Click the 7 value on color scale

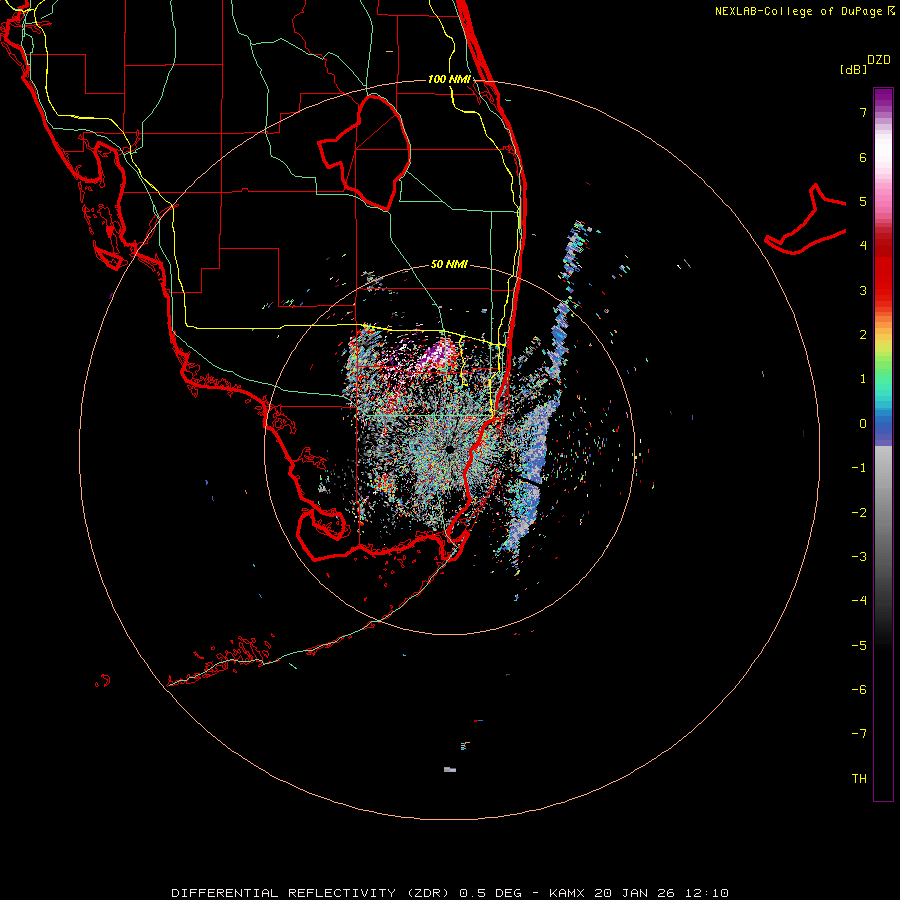pos(863,112)
